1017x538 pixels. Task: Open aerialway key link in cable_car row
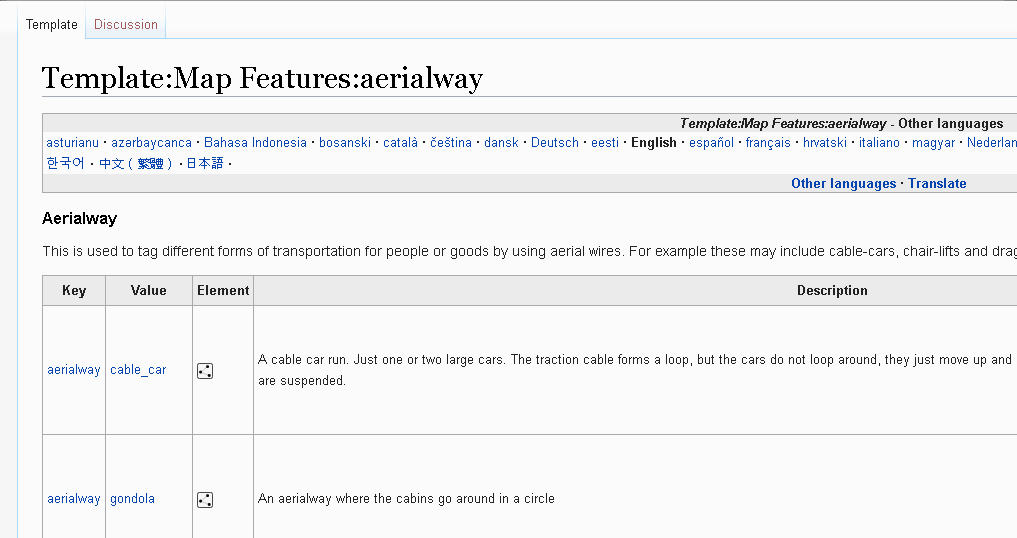pyautogui.click(x=73, y=370)
